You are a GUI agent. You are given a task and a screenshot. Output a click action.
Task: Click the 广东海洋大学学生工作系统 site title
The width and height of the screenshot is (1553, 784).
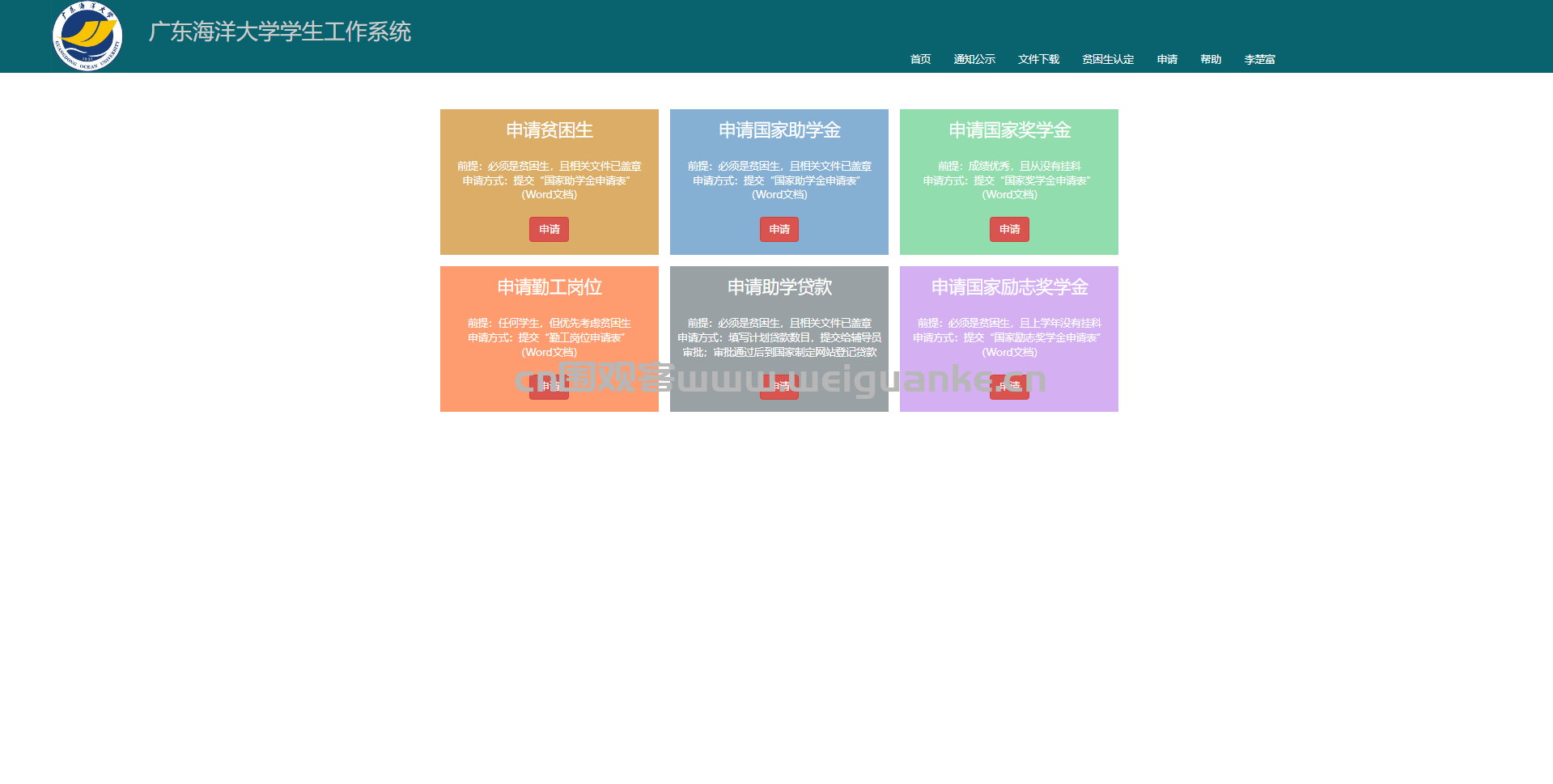tap(279, 32)
